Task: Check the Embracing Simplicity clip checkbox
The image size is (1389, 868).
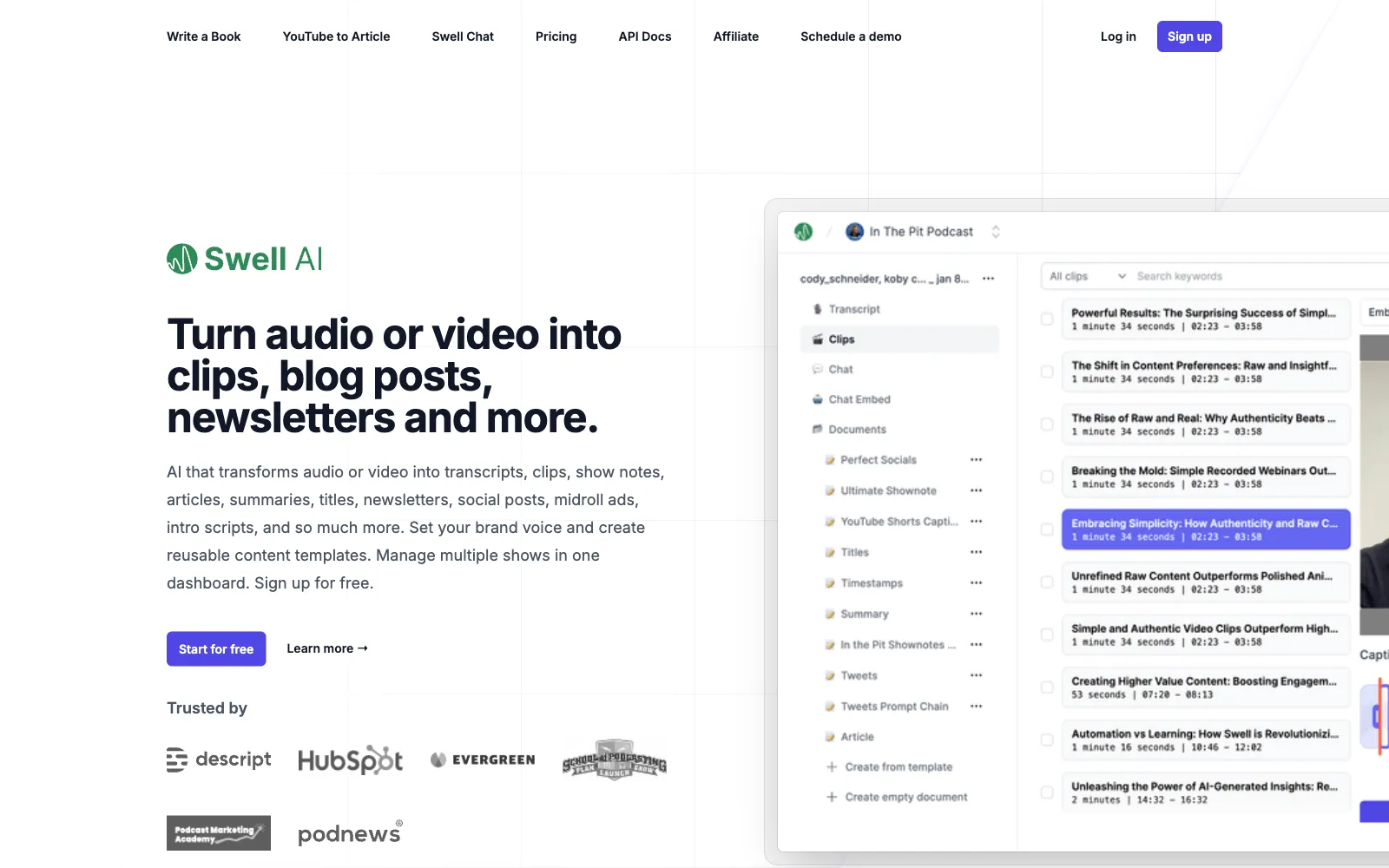Action: pyautogui.click(x=1047, y=529)
